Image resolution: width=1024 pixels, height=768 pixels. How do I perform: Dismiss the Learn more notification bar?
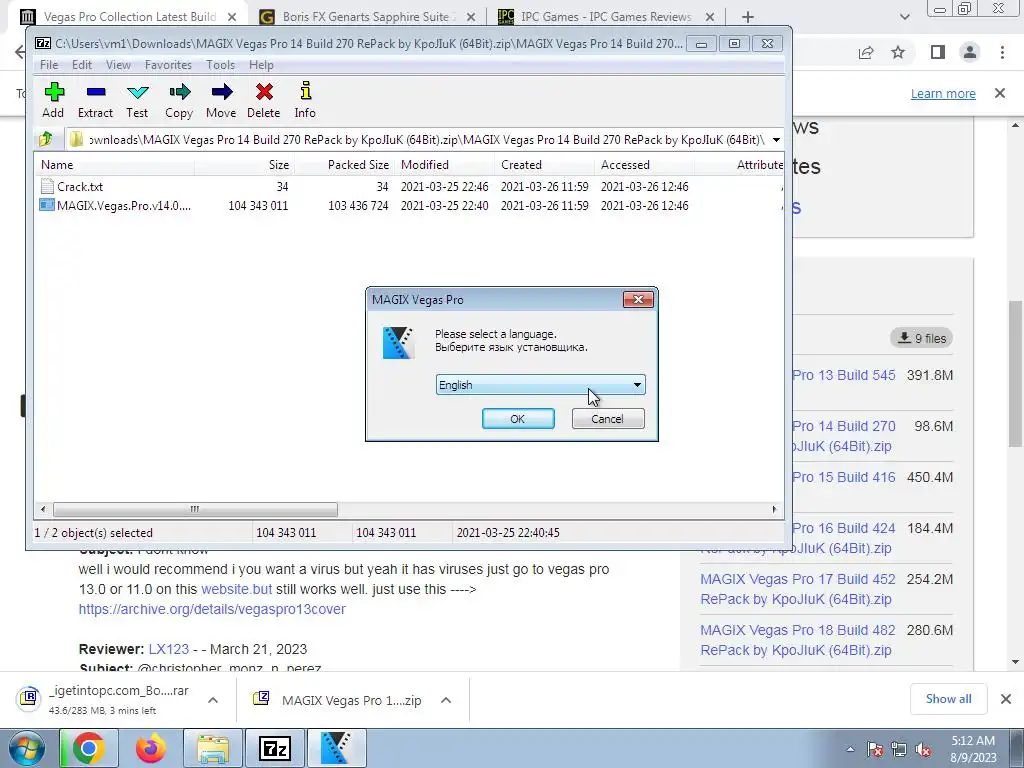[x=1000, y=93]
